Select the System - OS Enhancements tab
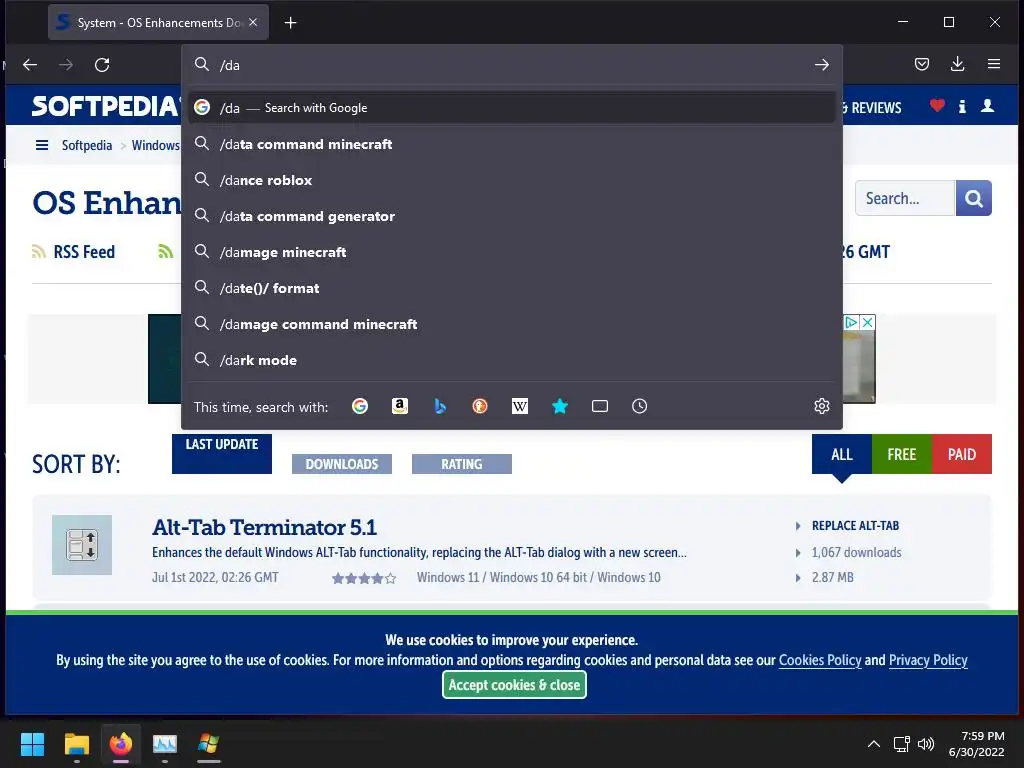Screen dimensions: 1024x768 tap(158, 22)
